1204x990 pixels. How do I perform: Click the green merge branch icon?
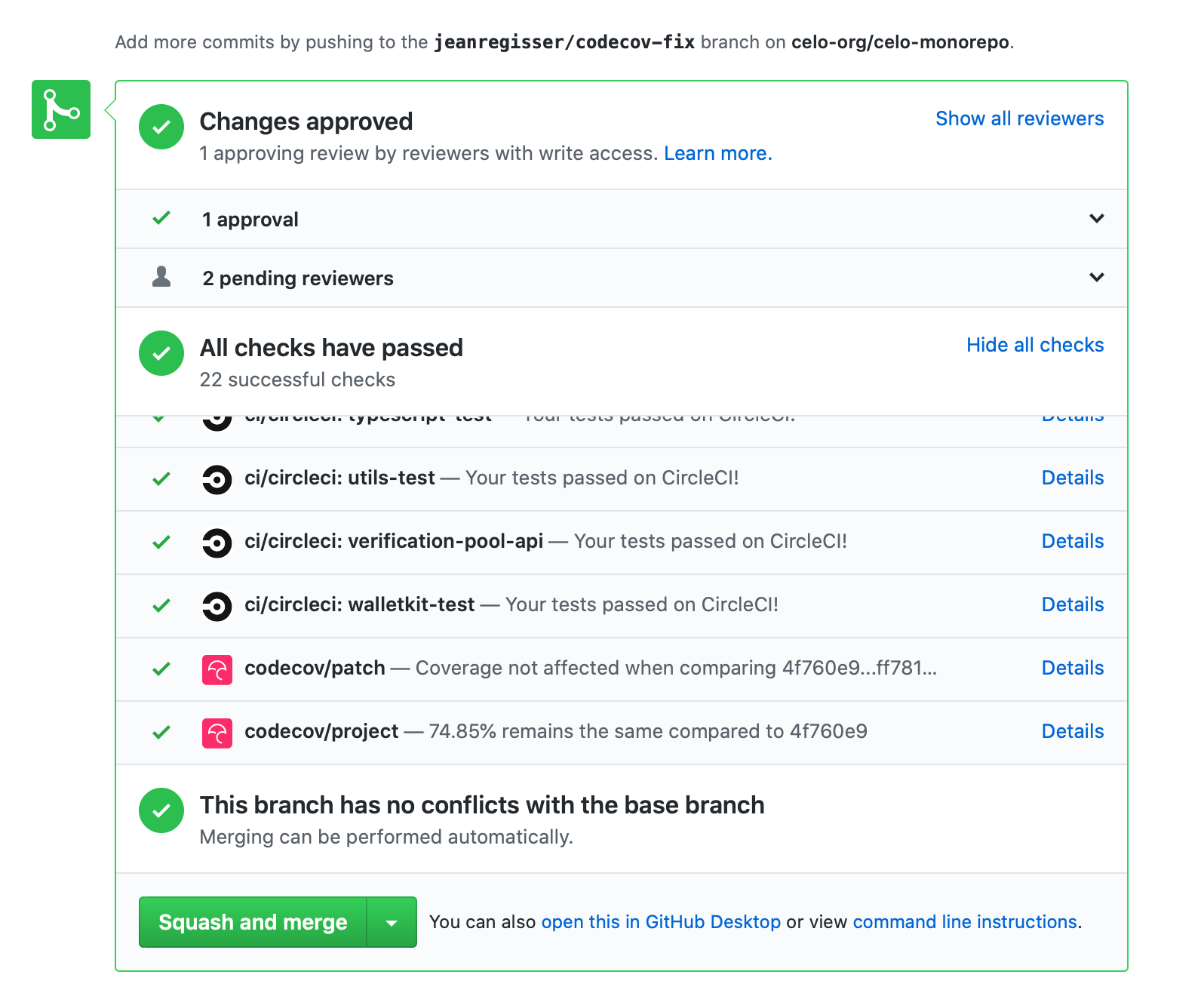tap(61, 109)
